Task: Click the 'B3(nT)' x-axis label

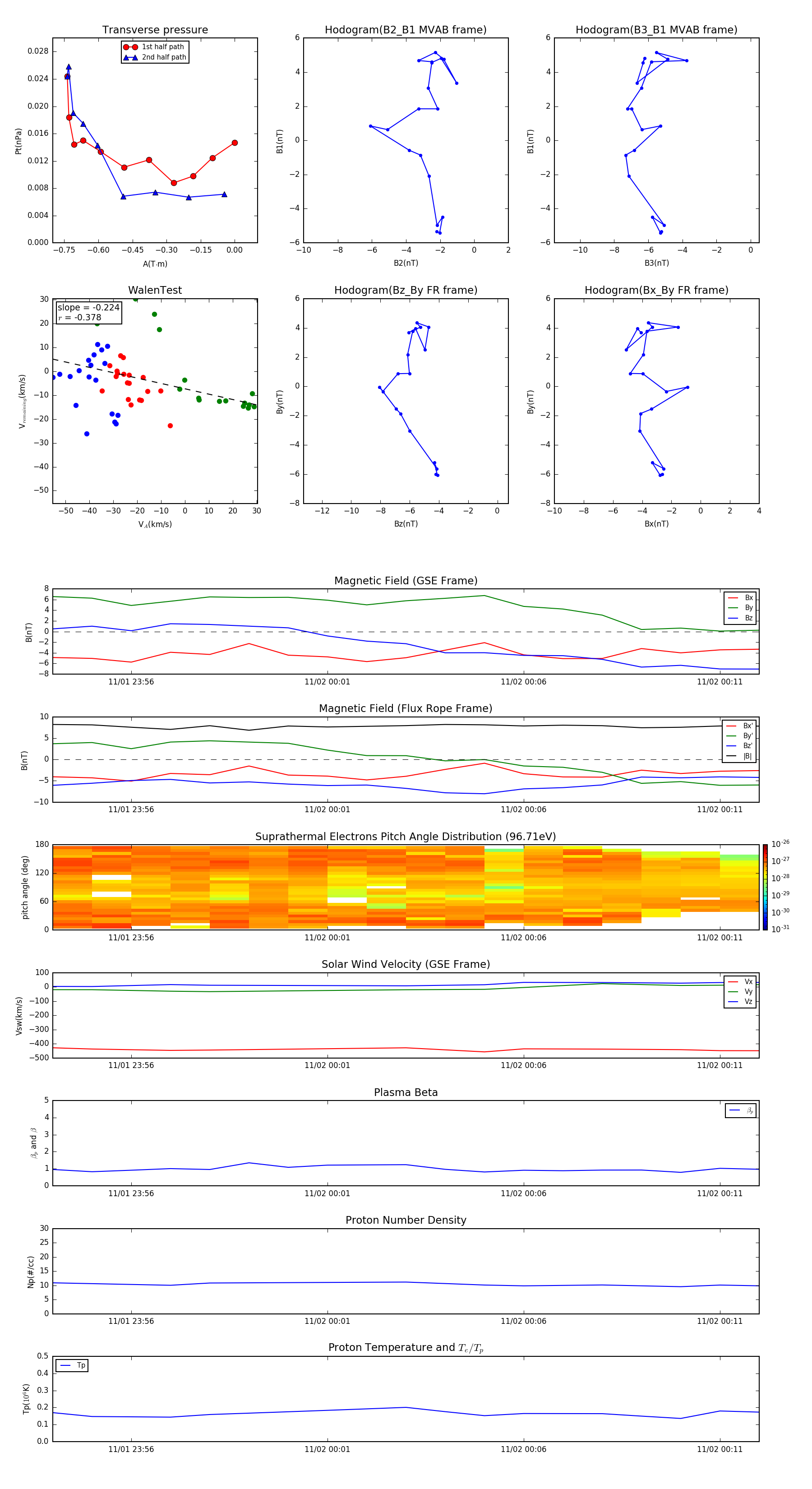Action: [656, 263]
